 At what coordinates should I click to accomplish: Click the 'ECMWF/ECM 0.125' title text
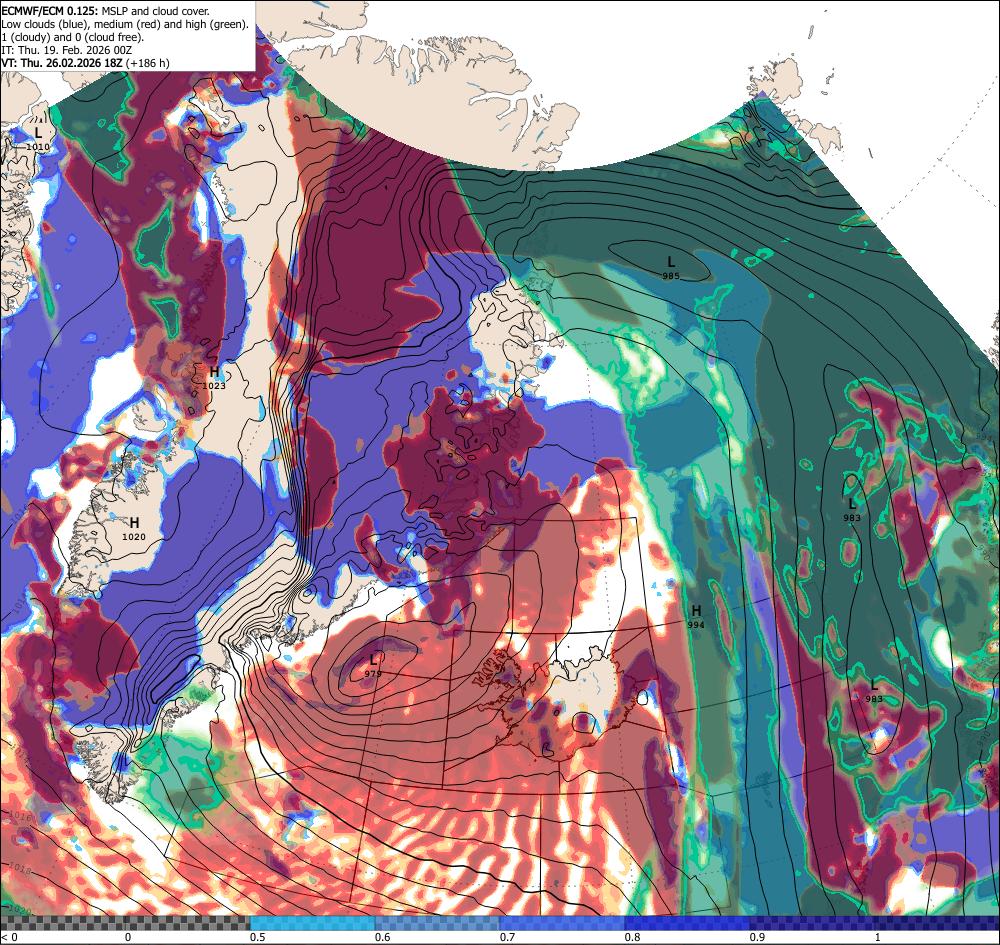[50, 11]
